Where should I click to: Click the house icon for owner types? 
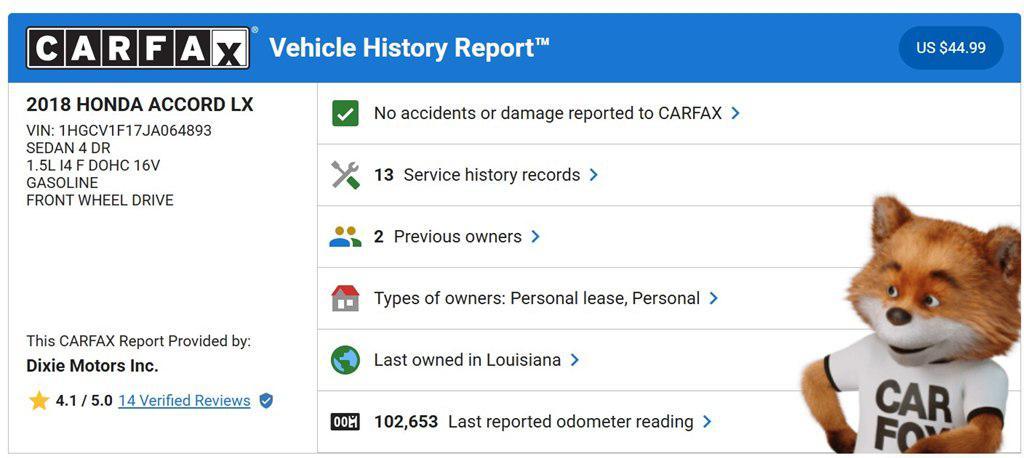pyautogui.click(x=345, y=298)
